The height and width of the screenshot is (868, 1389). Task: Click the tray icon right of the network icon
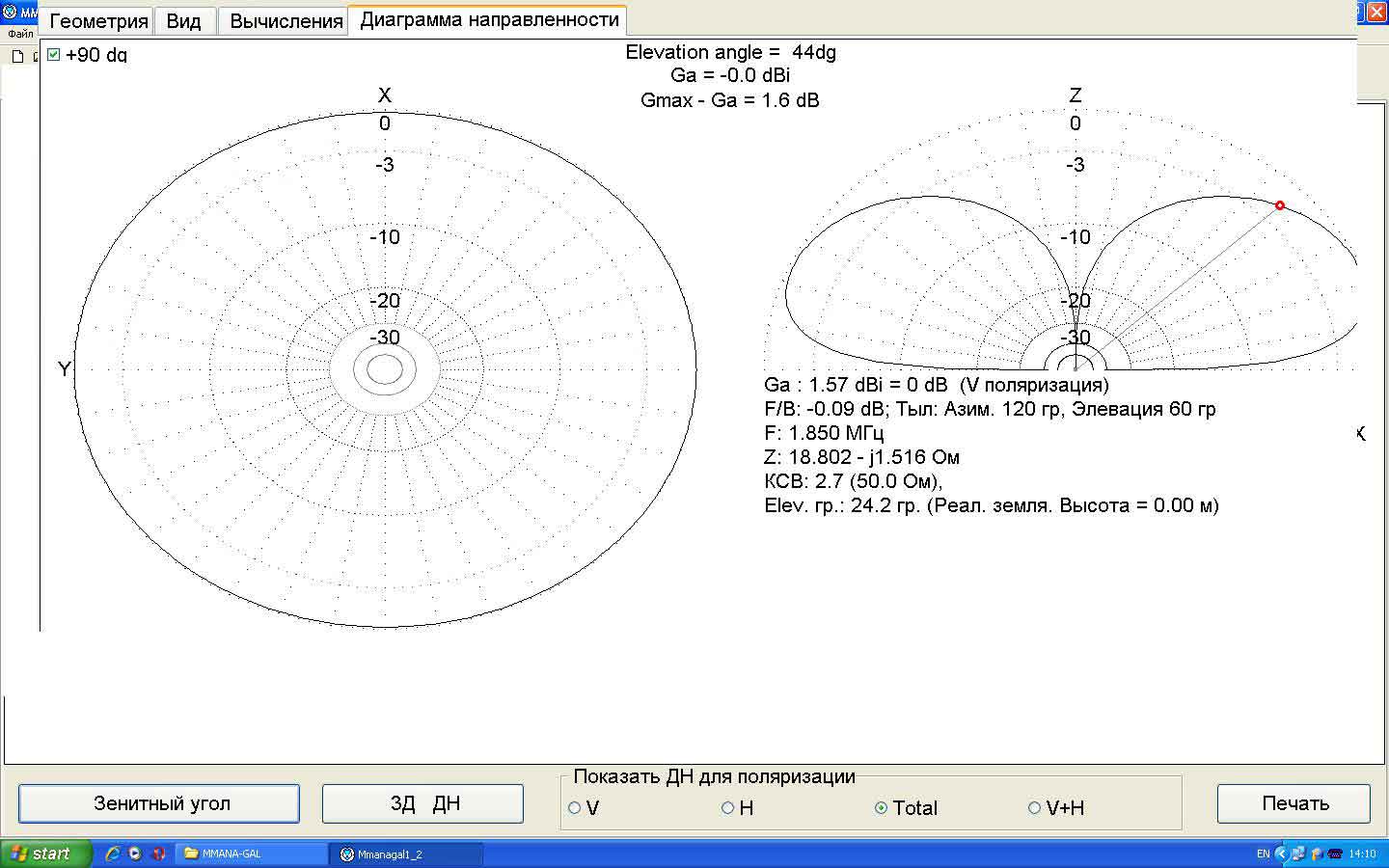pyautogui.click(x=1316, y=854)
